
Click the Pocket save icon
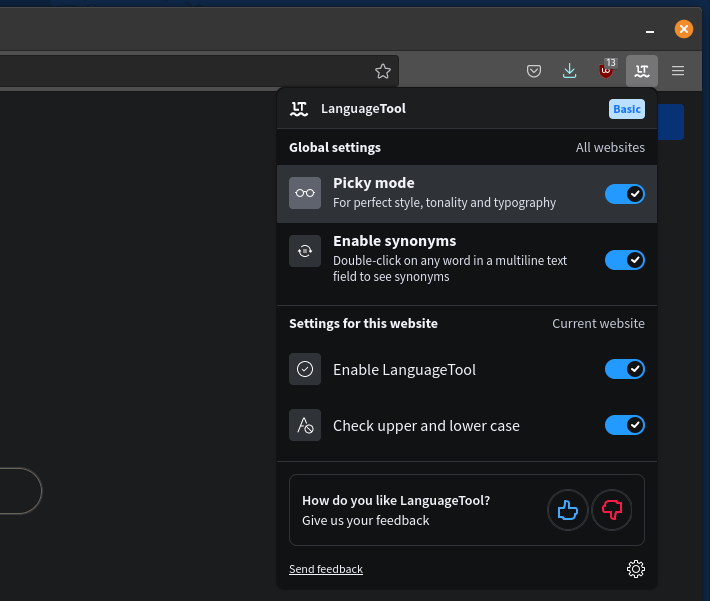click(x=534, y=71)
